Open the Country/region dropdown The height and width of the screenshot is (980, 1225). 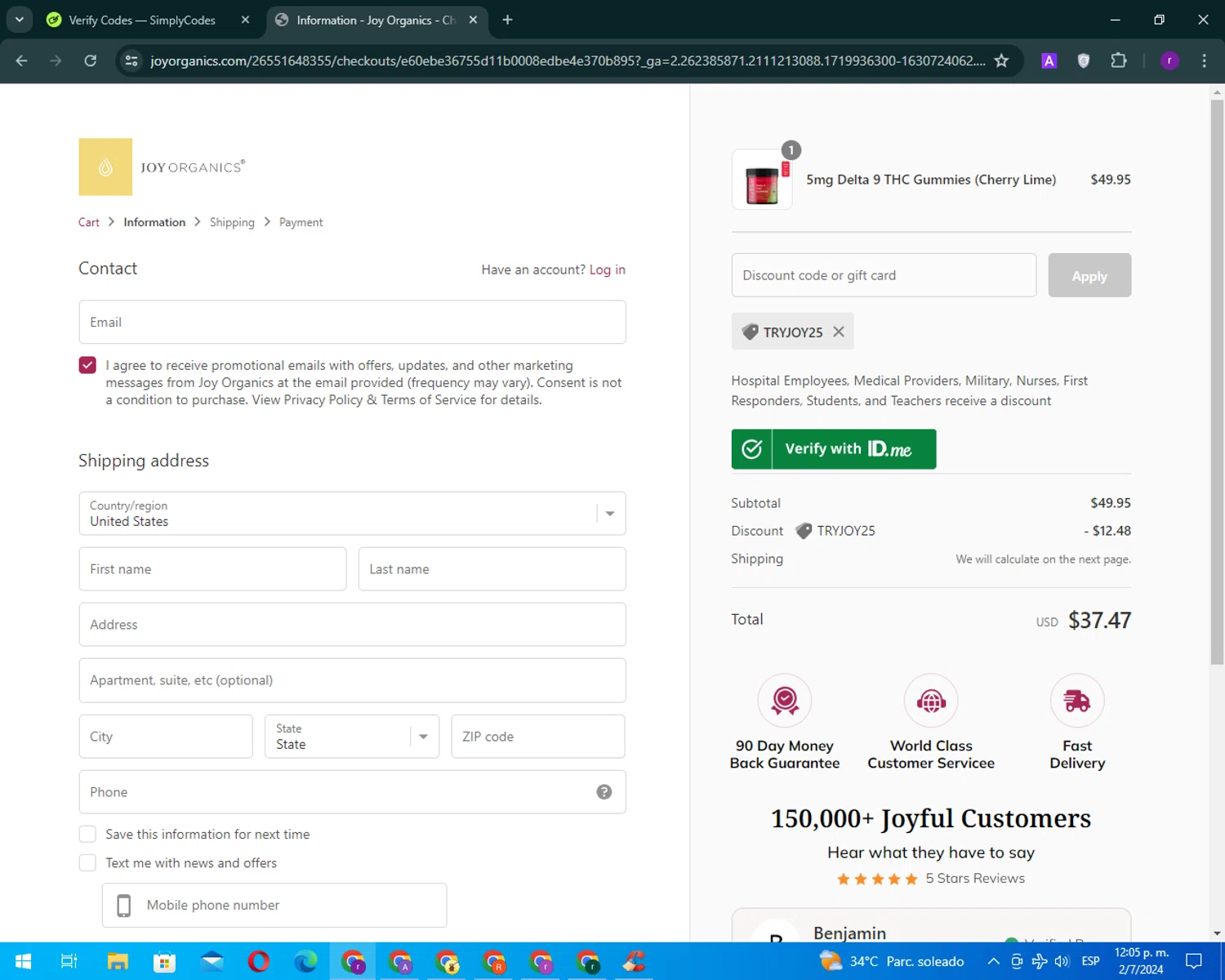pos(352,513)
